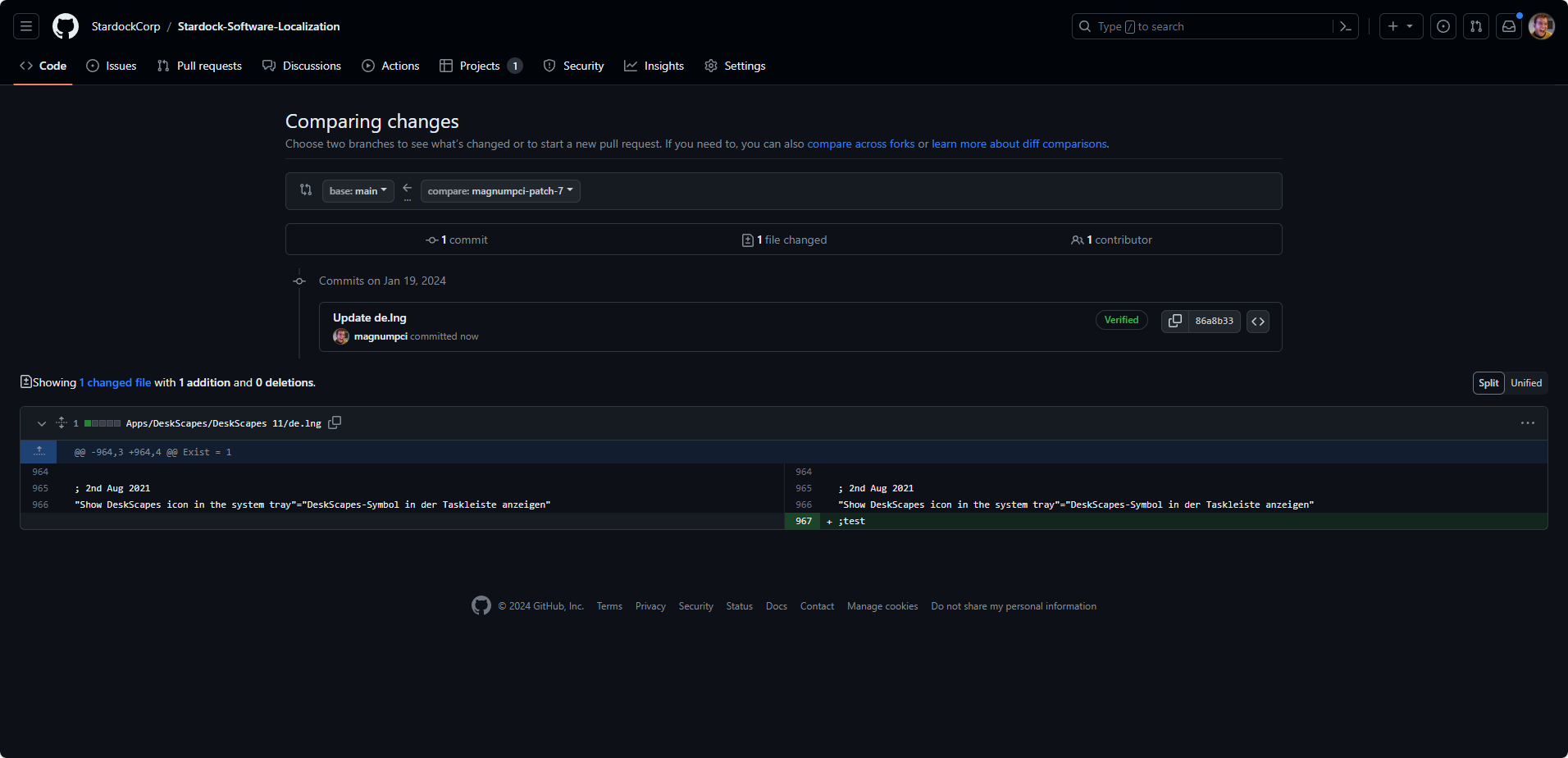The height and width of the screenshot is (758, 1568).
Task: Follow the compare across forks link
Action: tap(861, 144)
